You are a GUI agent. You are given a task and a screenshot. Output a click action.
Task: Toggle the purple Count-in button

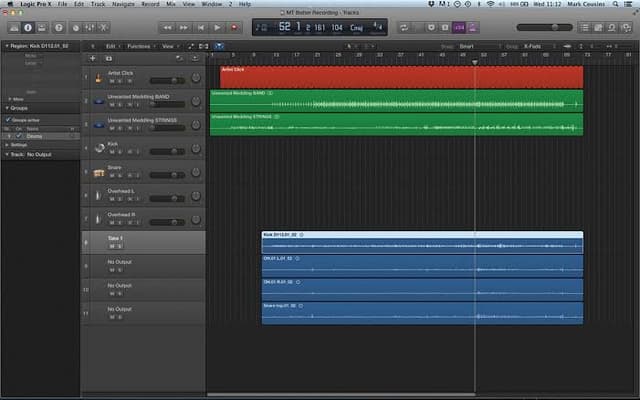click(x=459, y=28)
